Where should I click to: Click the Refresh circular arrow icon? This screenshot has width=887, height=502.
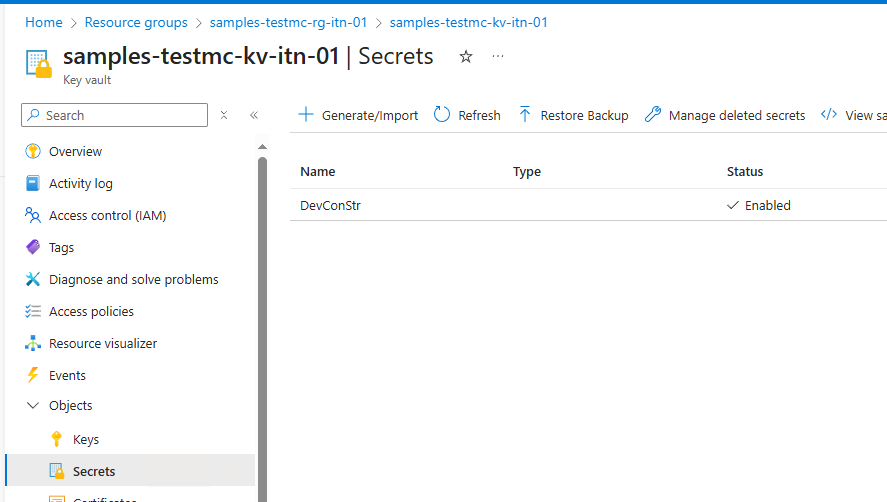tap(442, 115)
